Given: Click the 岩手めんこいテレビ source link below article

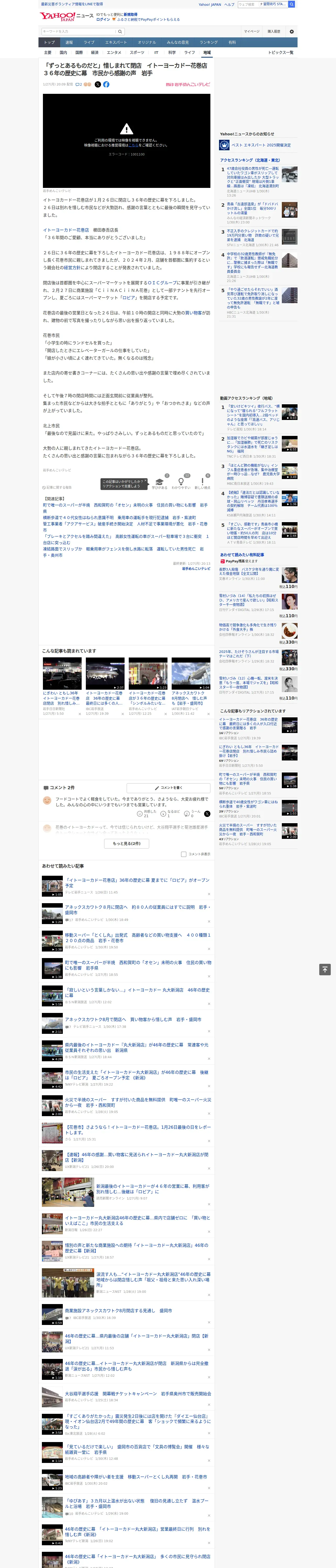Looking at the screenshot, I should point(196,568).
